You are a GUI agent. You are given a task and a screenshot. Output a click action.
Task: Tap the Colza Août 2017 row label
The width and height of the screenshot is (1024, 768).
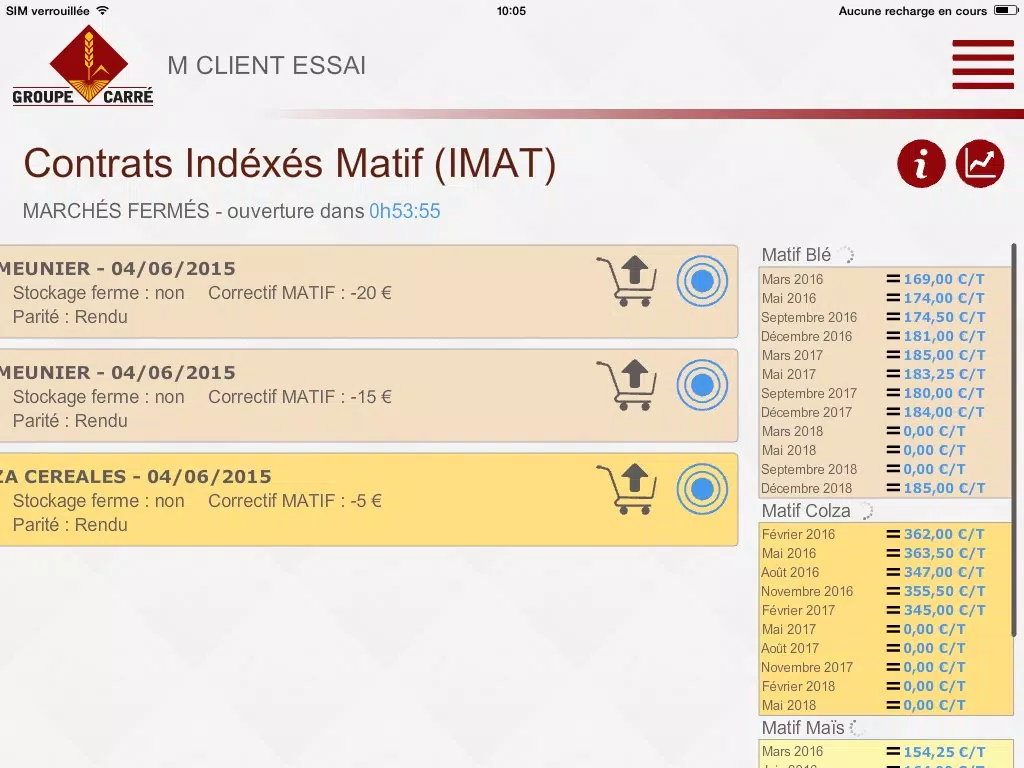[x=790, y=648]
